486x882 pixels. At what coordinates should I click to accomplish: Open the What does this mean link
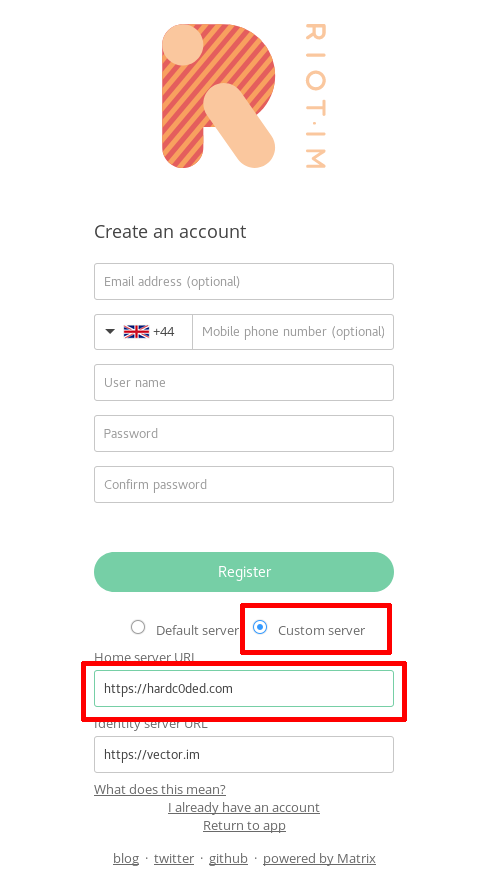(160, 789)
